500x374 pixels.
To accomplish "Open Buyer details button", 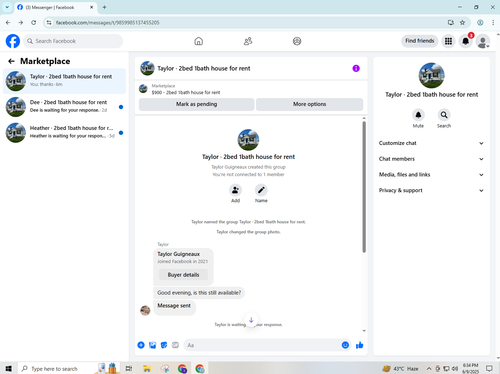I will click(x=183, y=275).
